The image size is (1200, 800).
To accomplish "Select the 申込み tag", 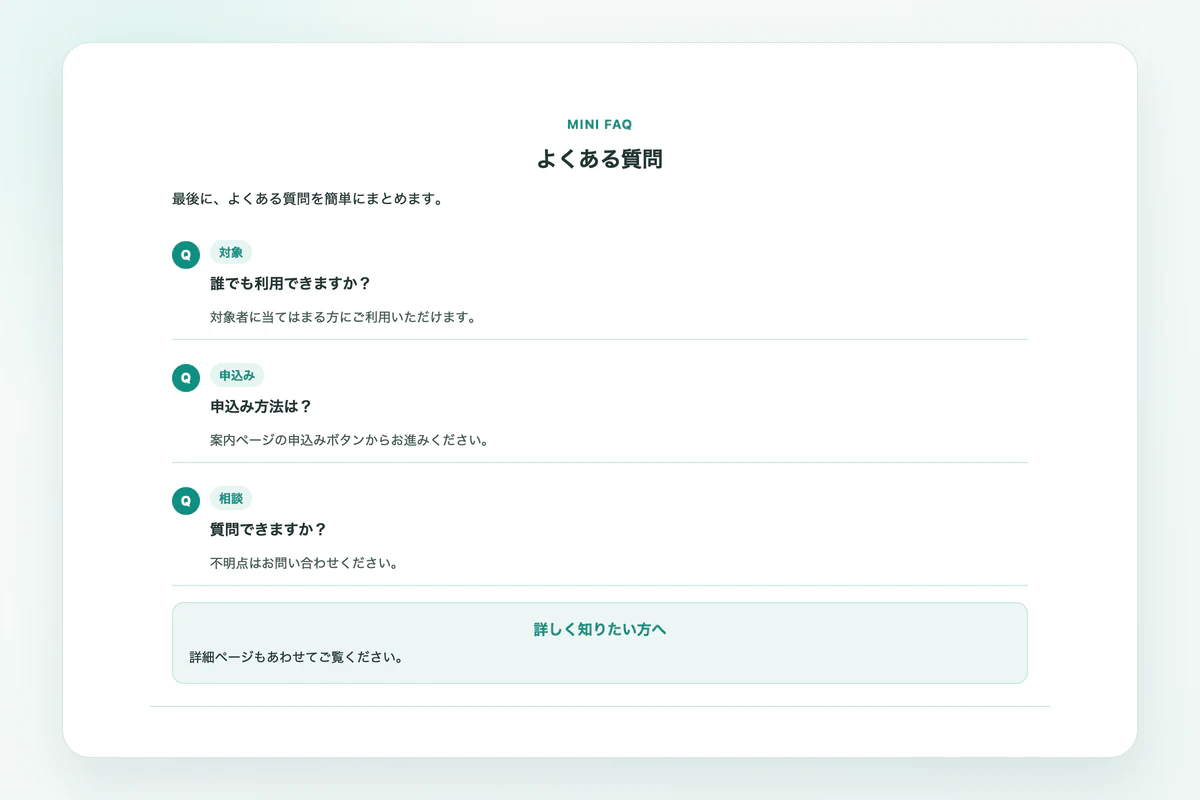I will pyautogui.click(x=237, y=375).
